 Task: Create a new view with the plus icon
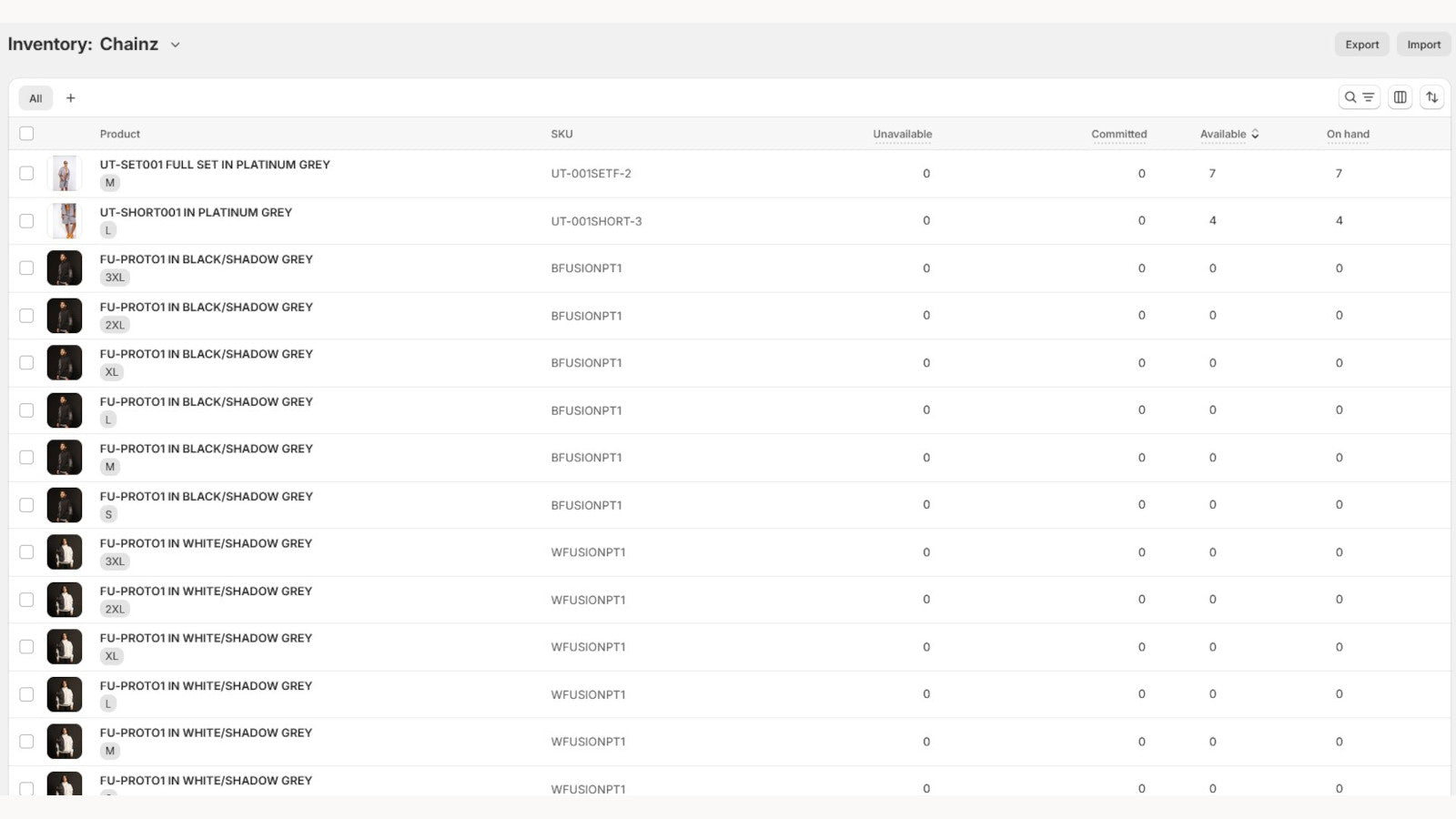coord(71,97)
